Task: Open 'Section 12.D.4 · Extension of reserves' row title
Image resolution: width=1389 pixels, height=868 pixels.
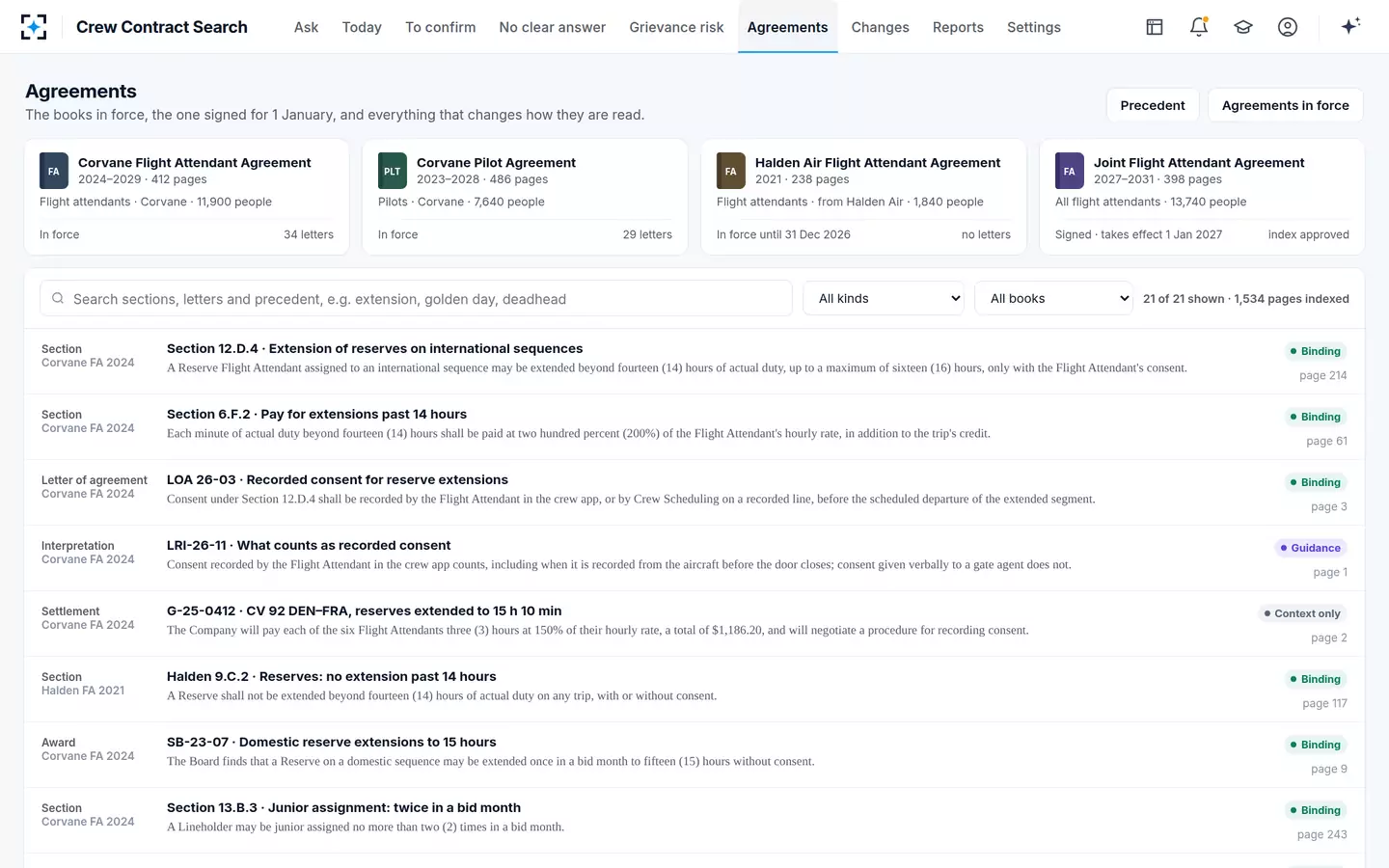Action: point(374,349)
